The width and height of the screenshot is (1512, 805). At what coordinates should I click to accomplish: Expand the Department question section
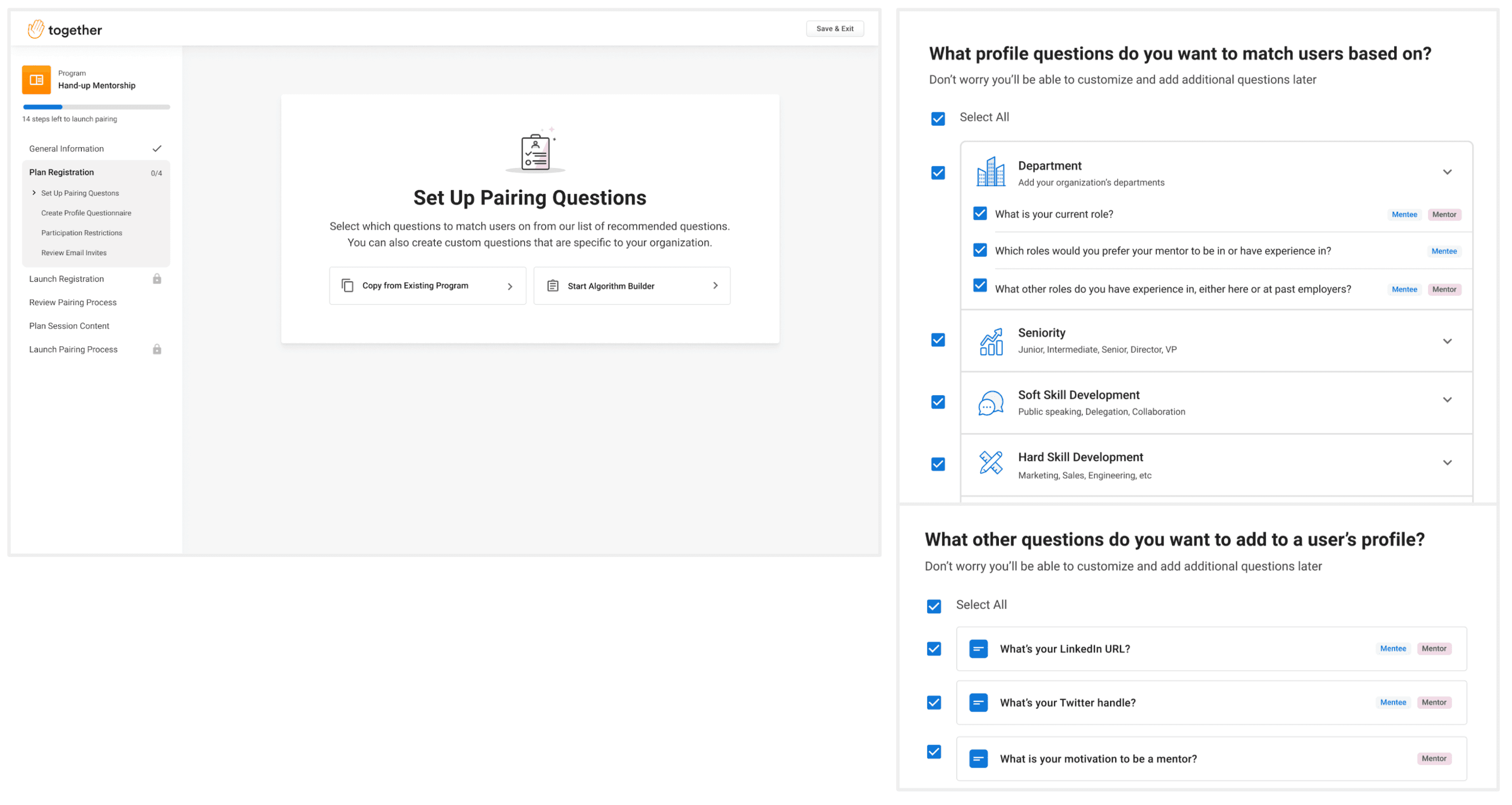coord(1448,172)
